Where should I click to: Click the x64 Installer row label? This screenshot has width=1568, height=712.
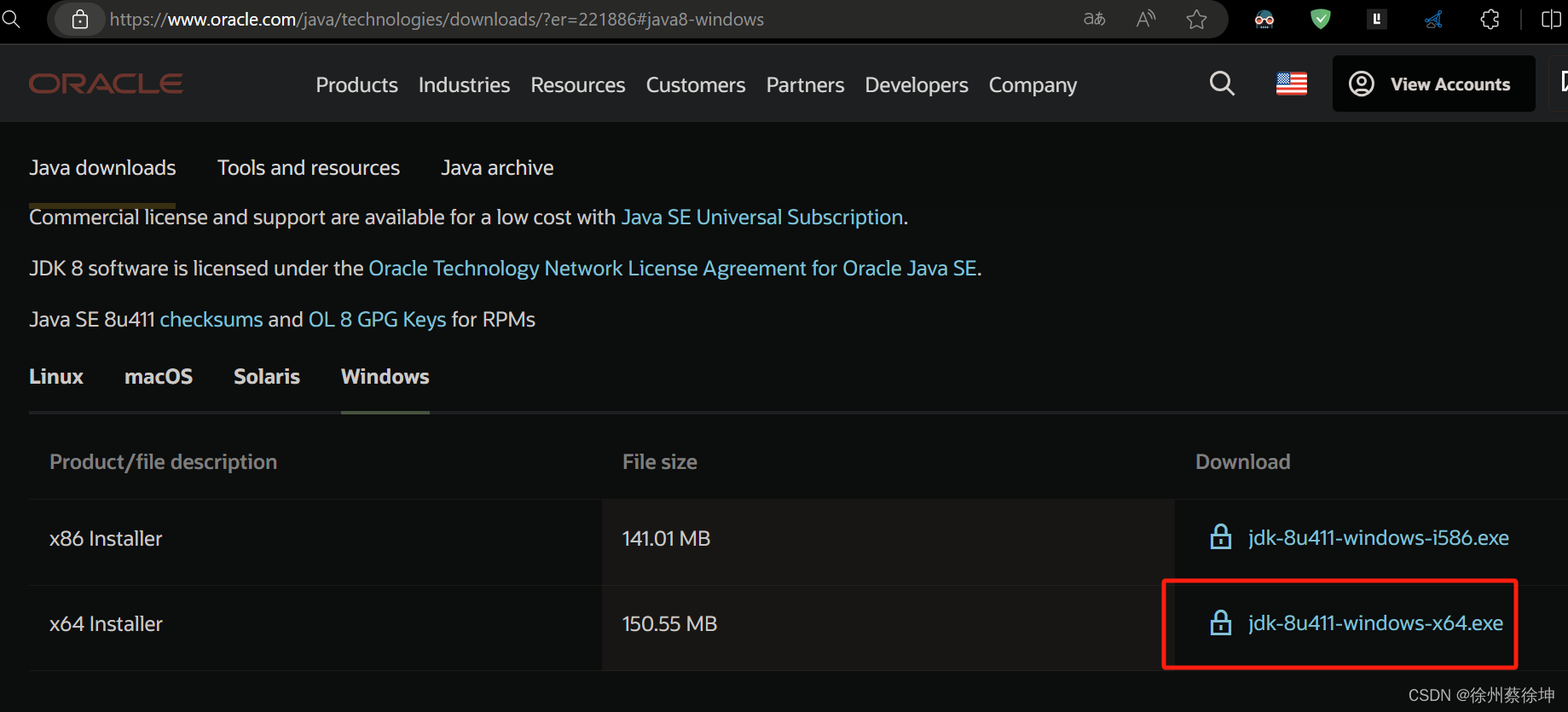click(106, 624)
